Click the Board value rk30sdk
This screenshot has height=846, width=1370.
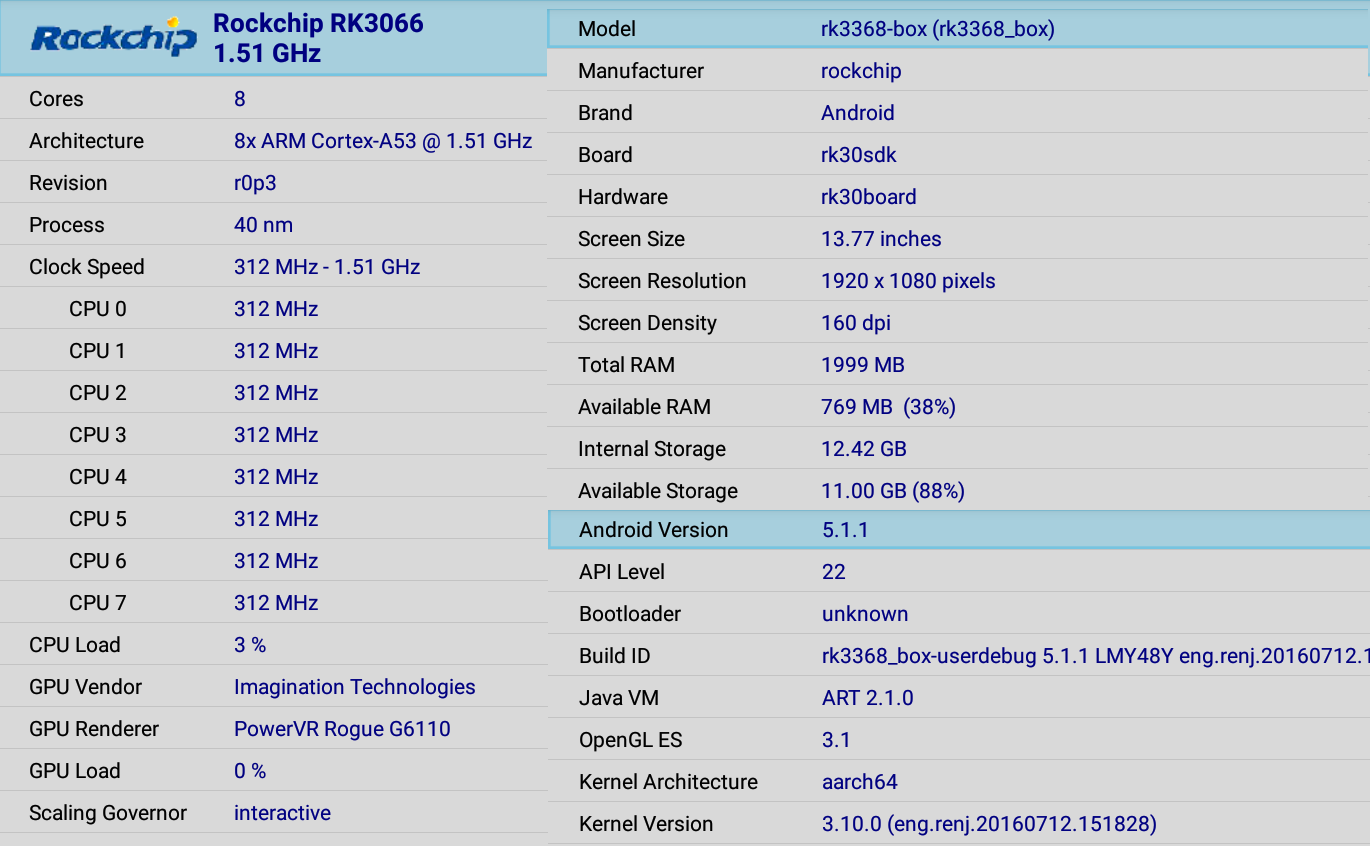[859, 155]
